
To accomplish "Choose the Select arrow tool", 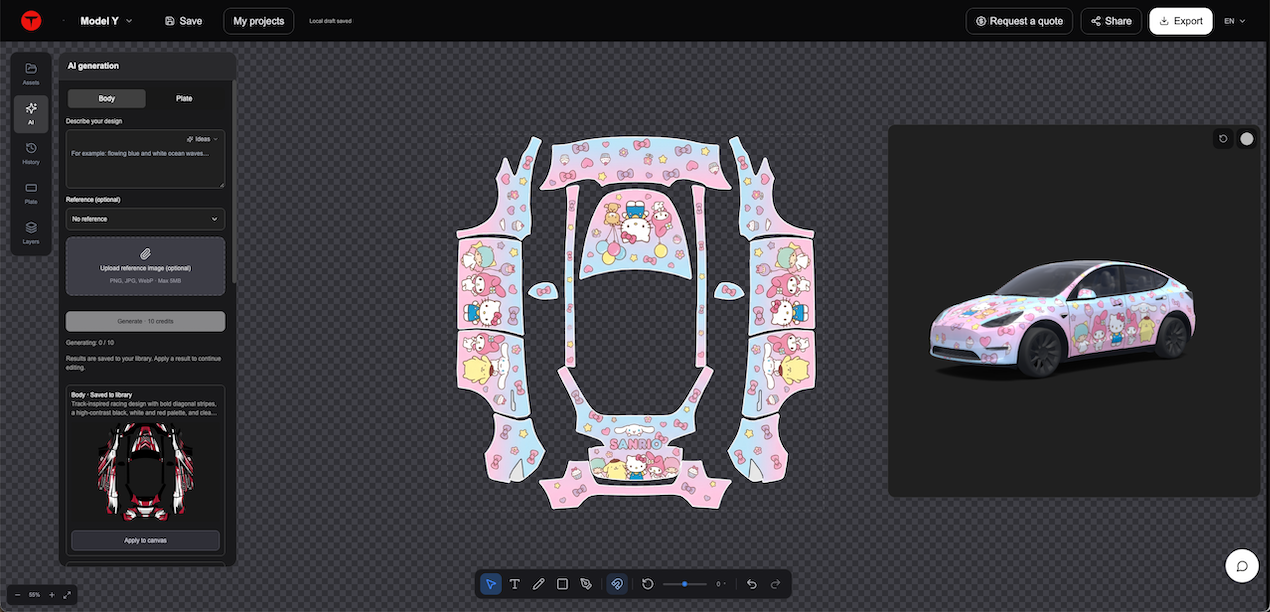I will click(x=491, y=584).
